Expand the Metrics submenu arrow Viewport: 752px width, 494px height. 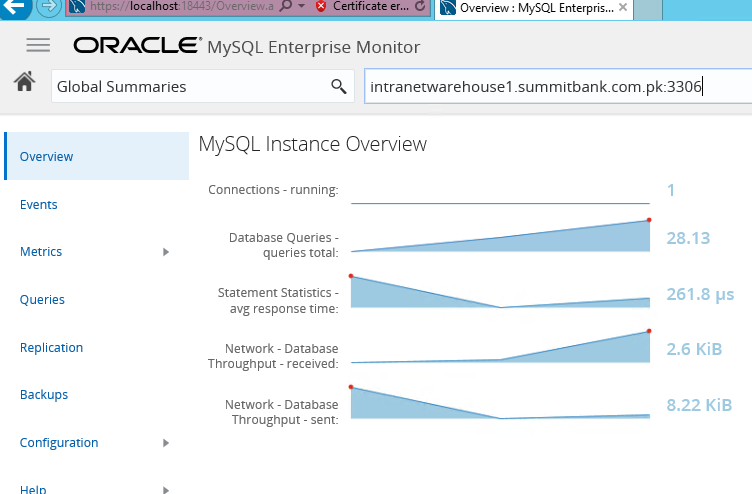point(166,252)
